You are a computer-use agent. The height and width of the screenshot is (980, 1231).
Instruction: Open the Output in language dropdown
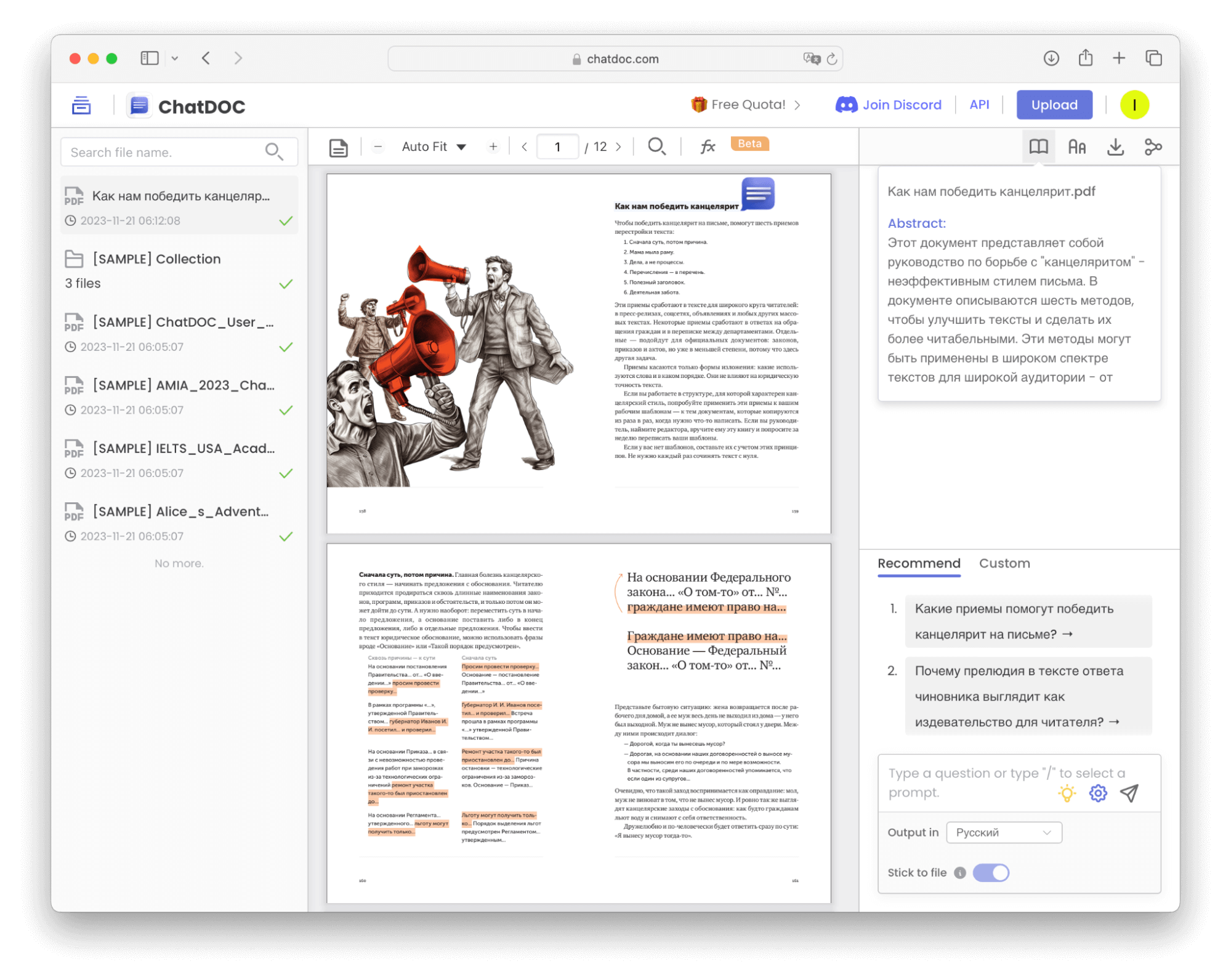point(1003,832)
